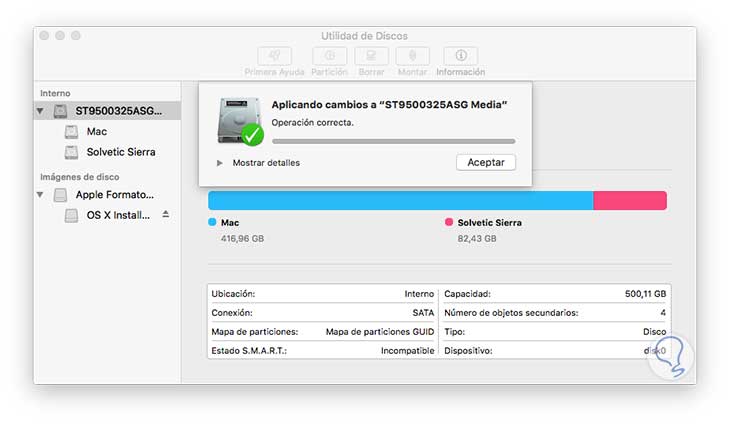Select the Borrar toolbar icon
Viewport: 730px width, 424px height.
coord(372,56)
